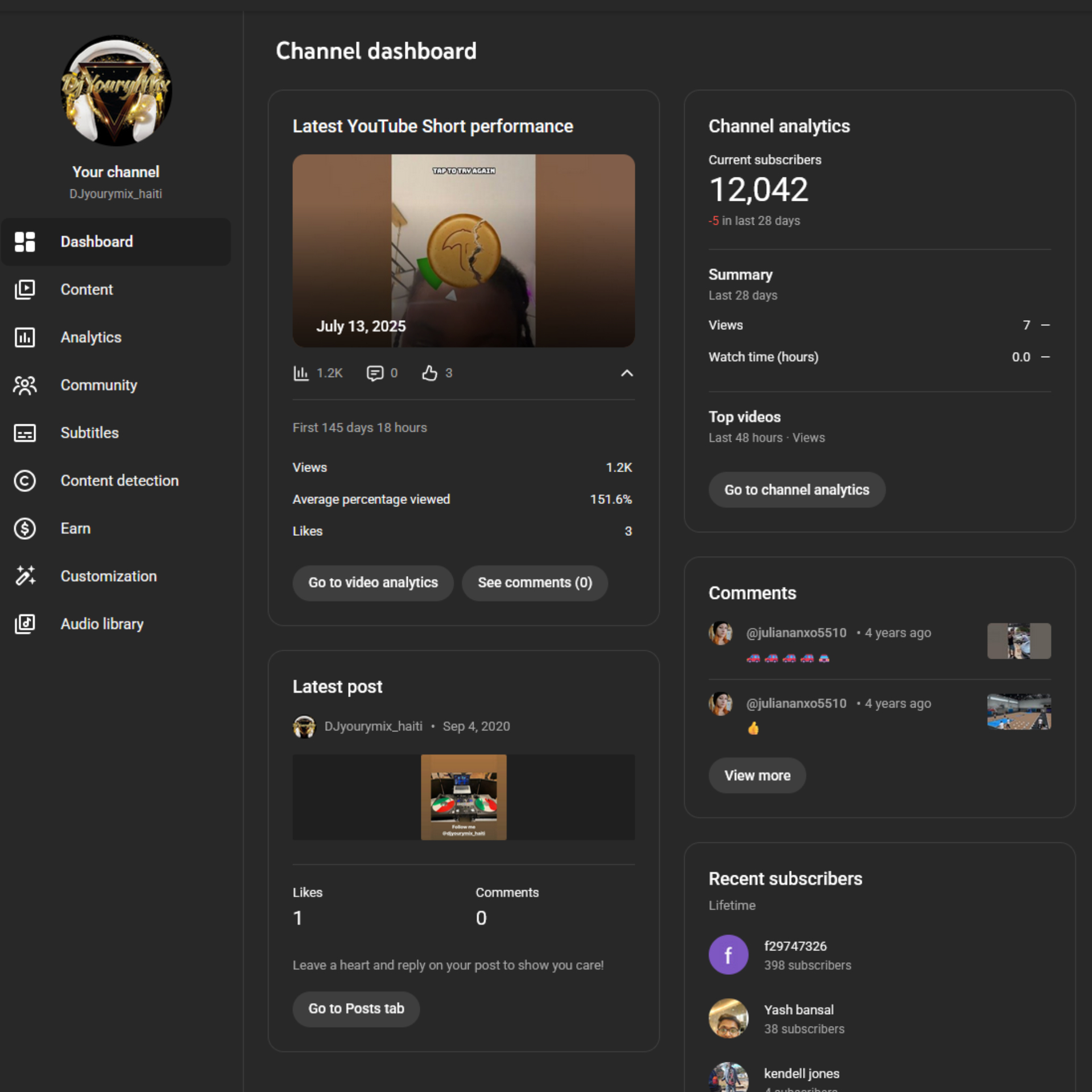Screen dimensions: 1092x1092
Task: Click the DJyourymix channel avatar
Action: (x=116, y=91)
